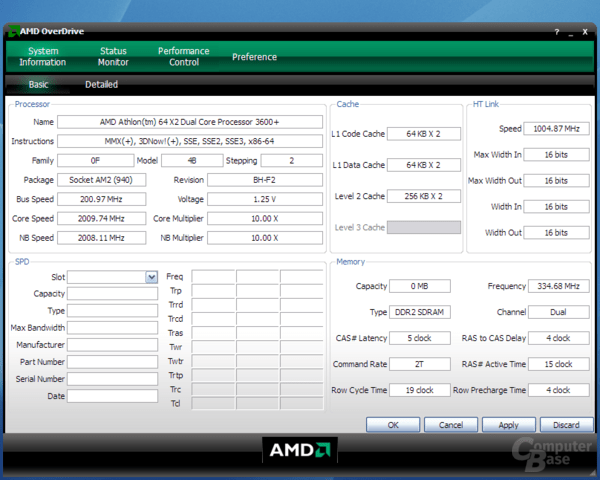Click RAS to CAS Delay value
The height and width of the screenshot is (480, 600).
[x=559, y=338]
